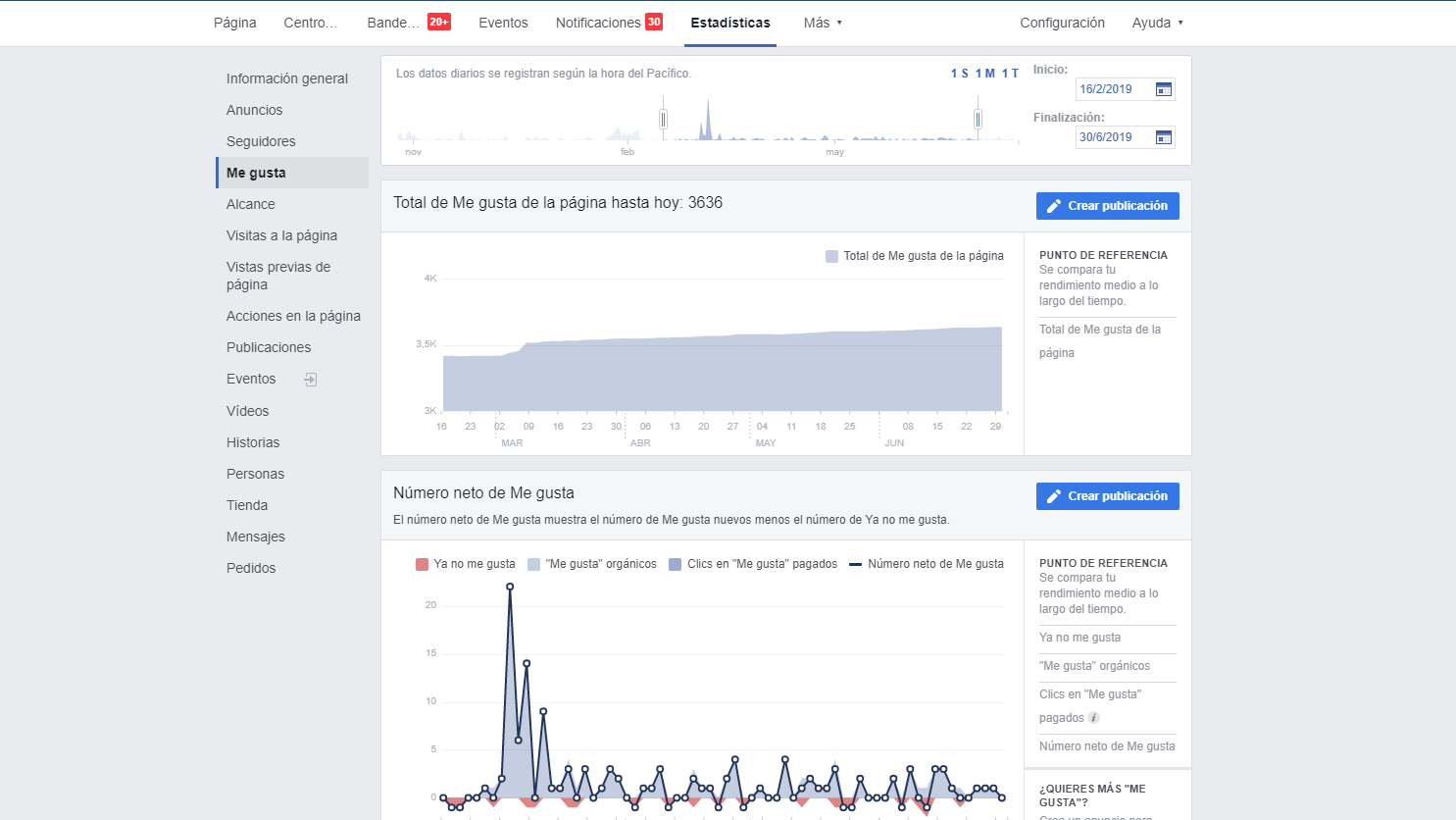Image resolution: width=1456 pixels, height=820 pixels.
Task: Click the 30 badge on Notificaciones
Action: coord(654,22)
